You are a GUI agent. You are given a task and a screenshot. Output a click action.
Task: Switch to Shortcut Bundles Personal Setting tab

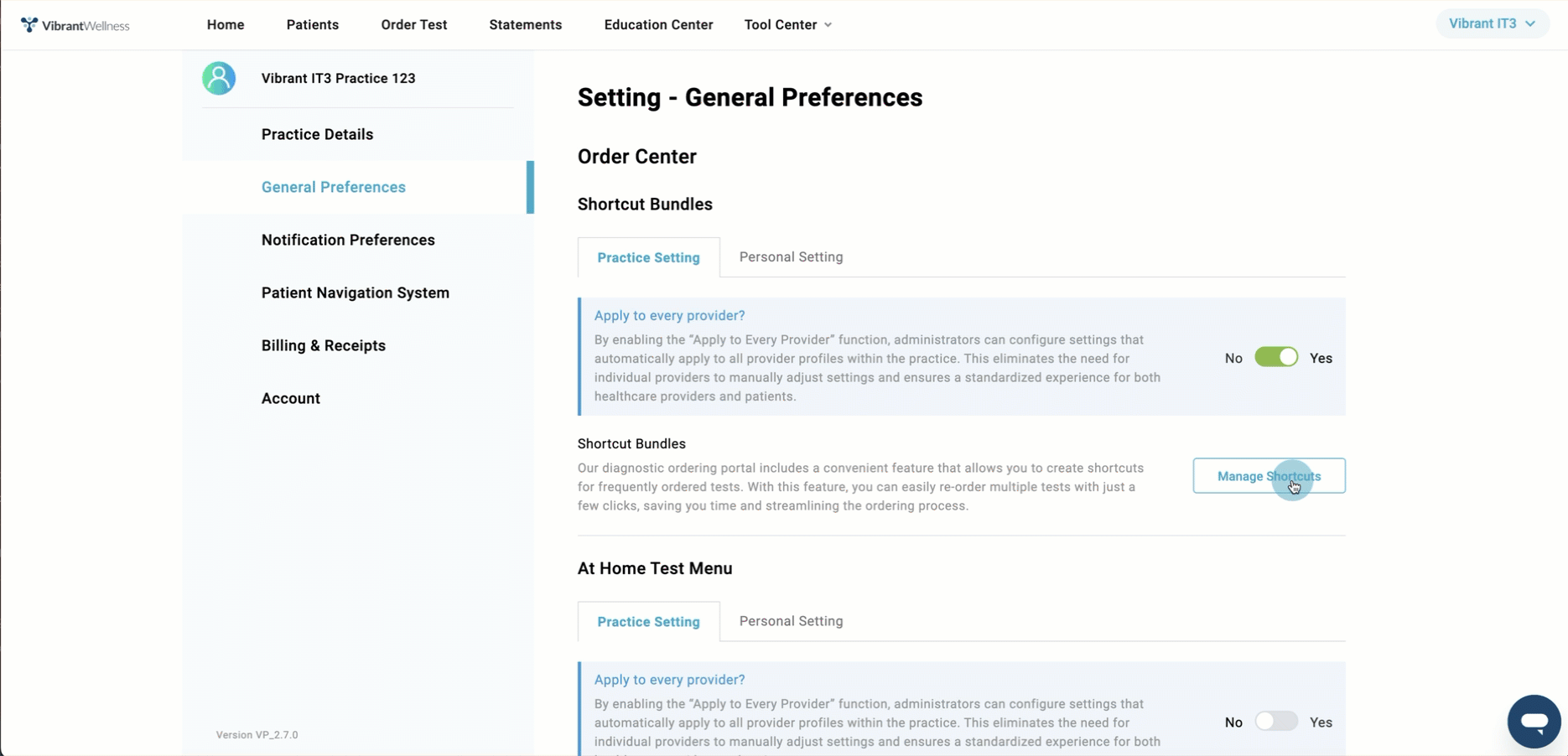point(791,257)
